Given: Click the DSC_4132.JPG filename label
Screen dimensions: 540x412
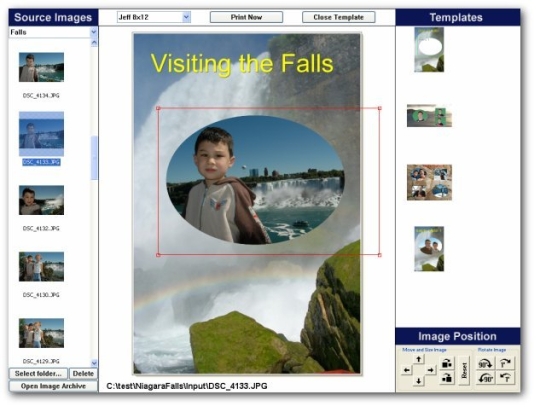Looking at the screenshot, I should click(41, 228).
